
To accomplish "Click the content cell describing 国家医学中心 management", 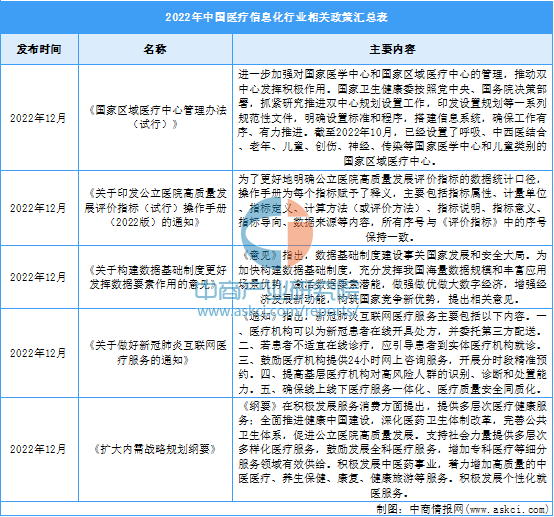I will pos(392,118).
